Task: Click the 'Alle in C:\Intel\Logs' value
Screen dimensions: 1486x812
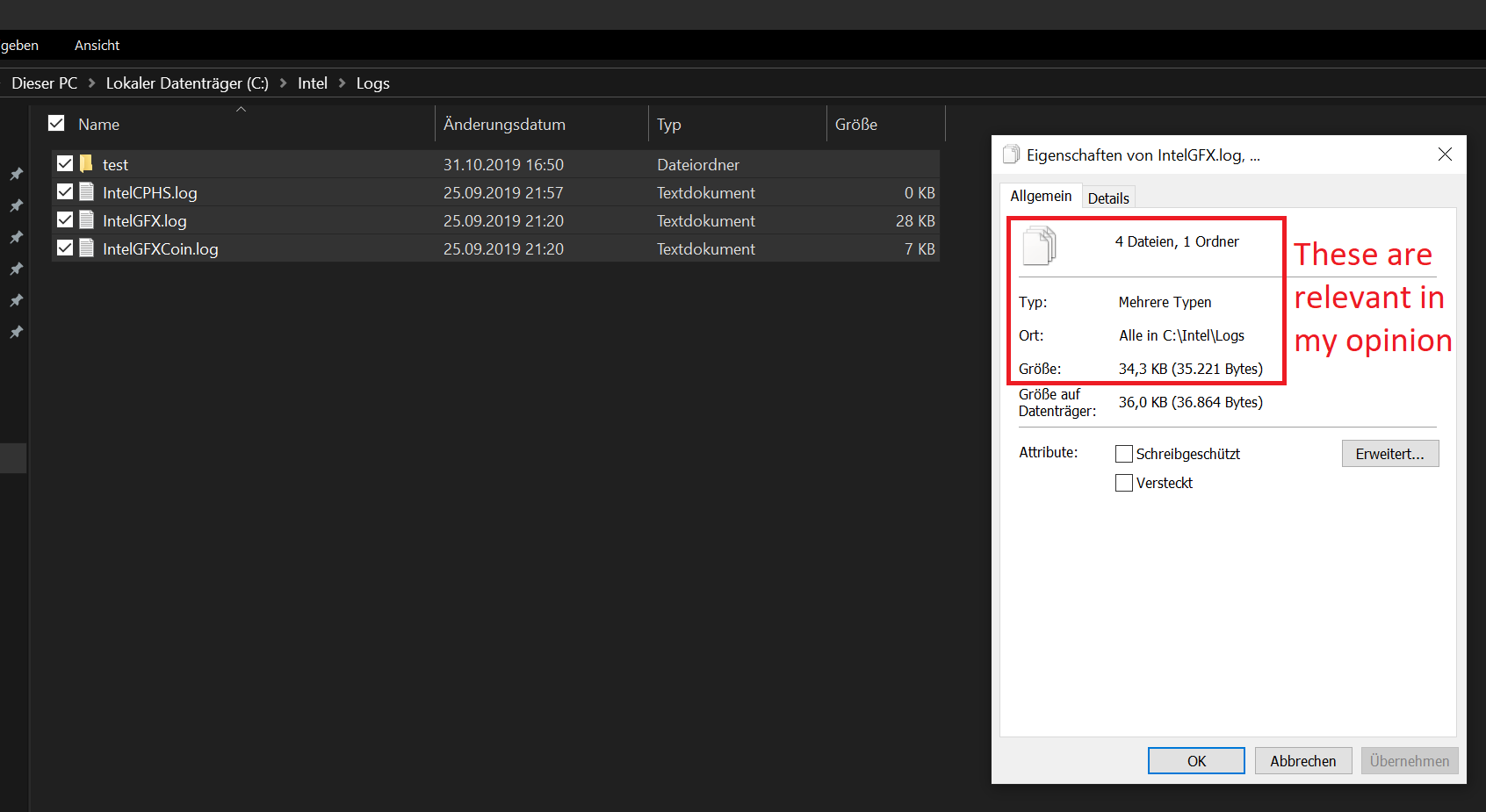Action: point(1181,335)
